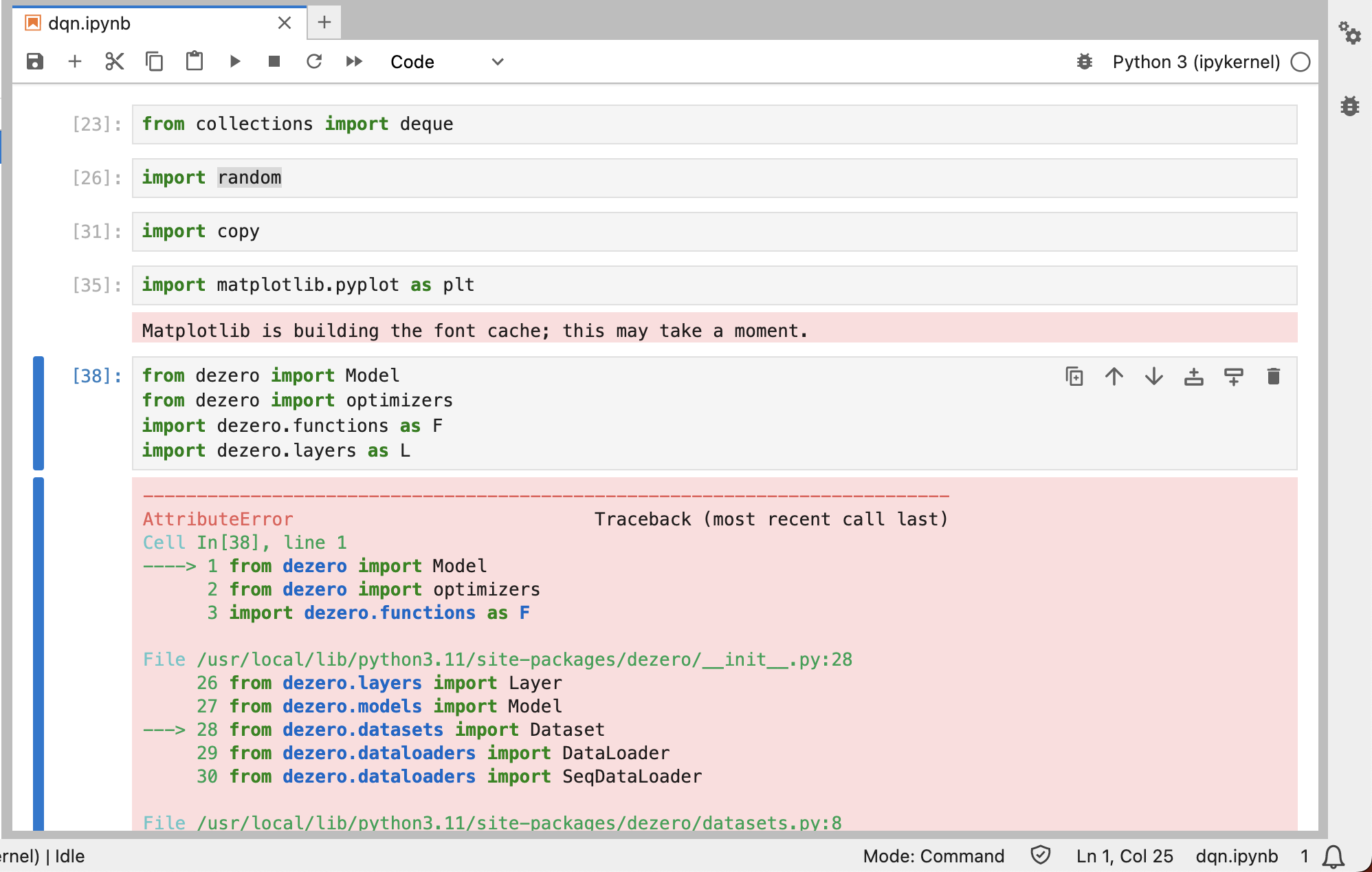Click into the 'import random' cell

(715, 178)
